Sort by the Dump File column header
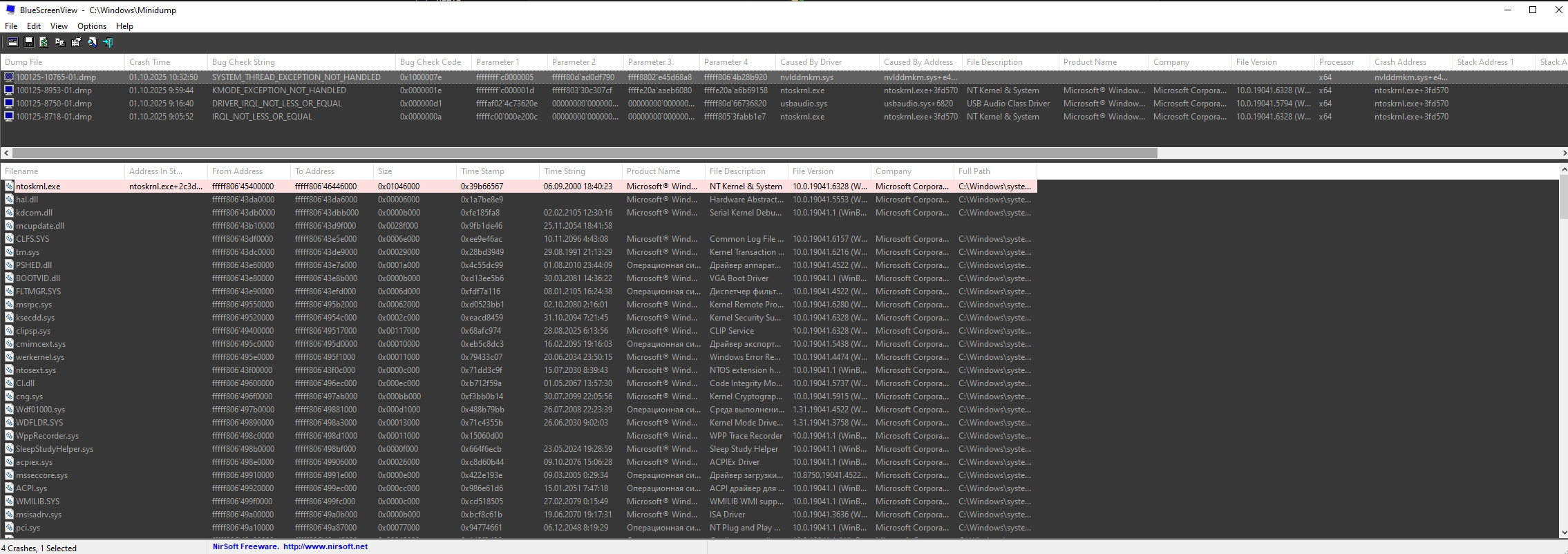The height and width of the screenshot is (554, 1568). point(62,61)
